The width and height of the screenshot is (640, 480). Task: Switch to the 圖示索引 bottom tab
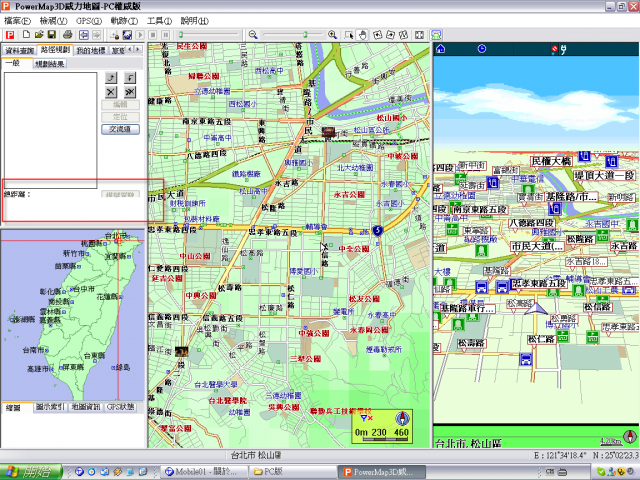point(50,407)
